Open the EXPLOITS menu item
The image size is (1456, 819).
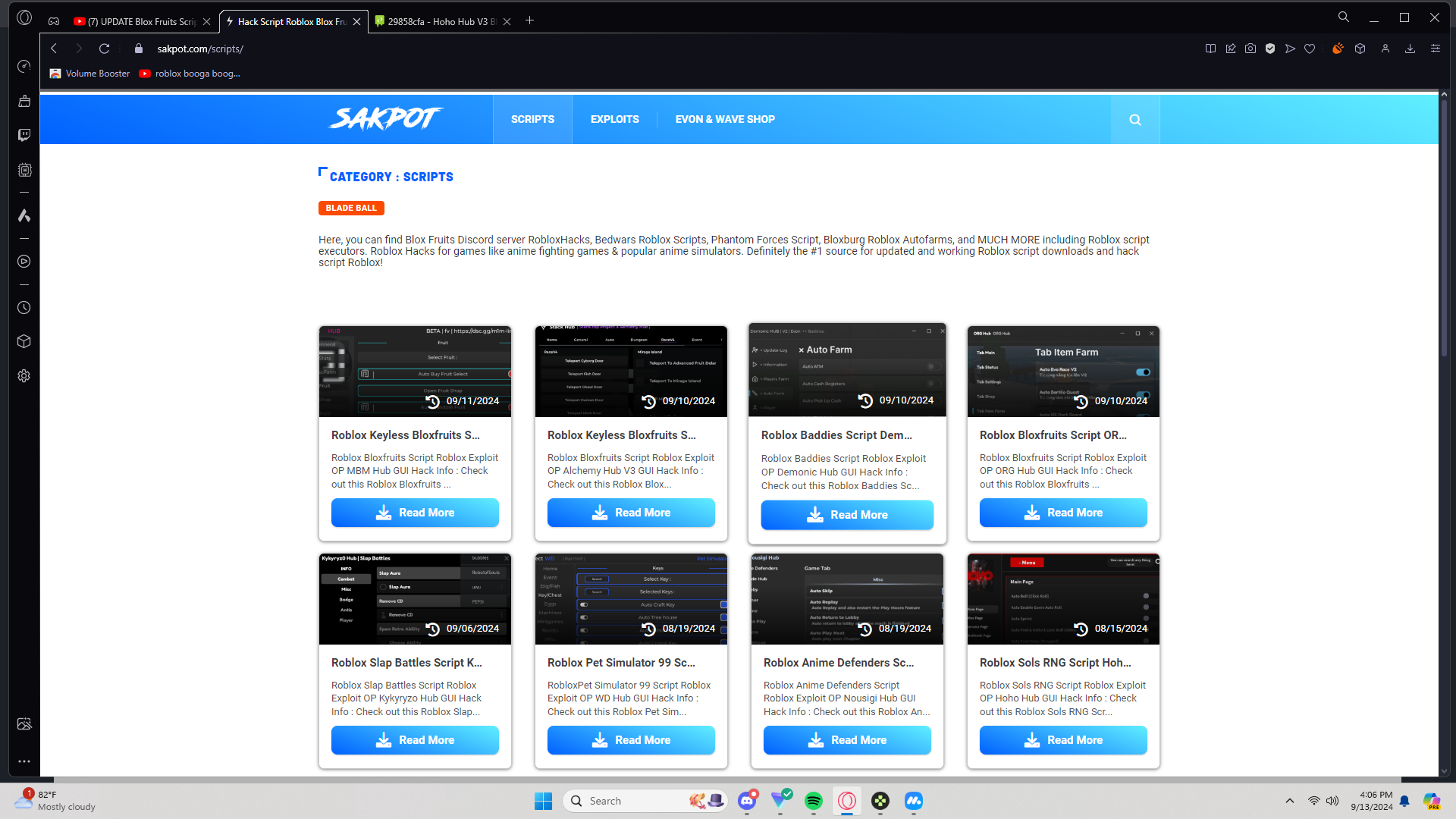click(x=615, y=120)
